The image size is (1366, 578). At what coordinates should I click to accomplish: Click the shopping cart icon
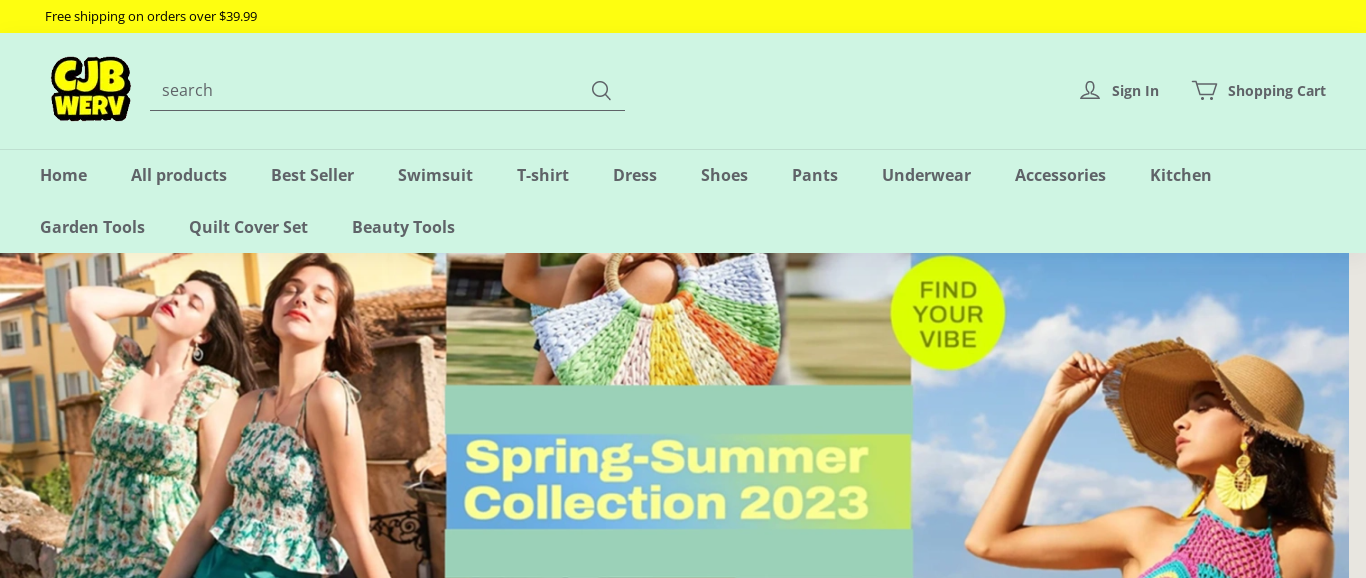(x=1204, y=90)
